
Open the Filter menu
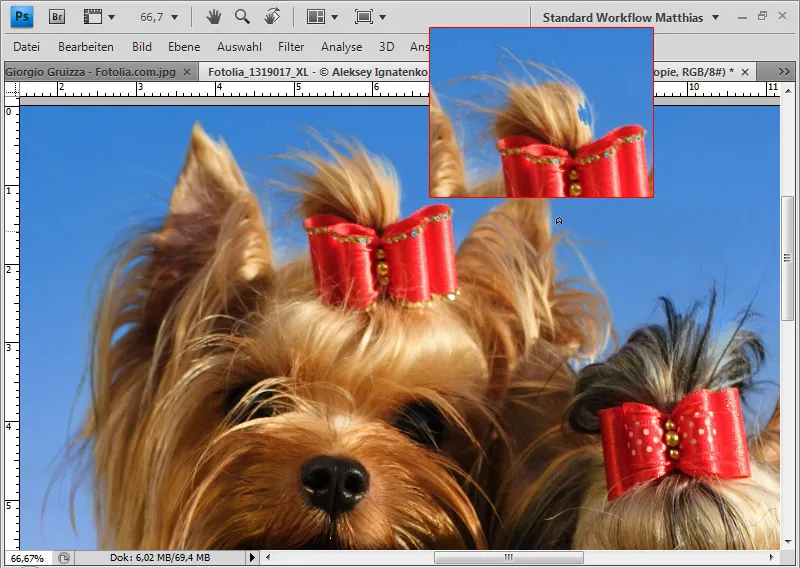[291, 47]
